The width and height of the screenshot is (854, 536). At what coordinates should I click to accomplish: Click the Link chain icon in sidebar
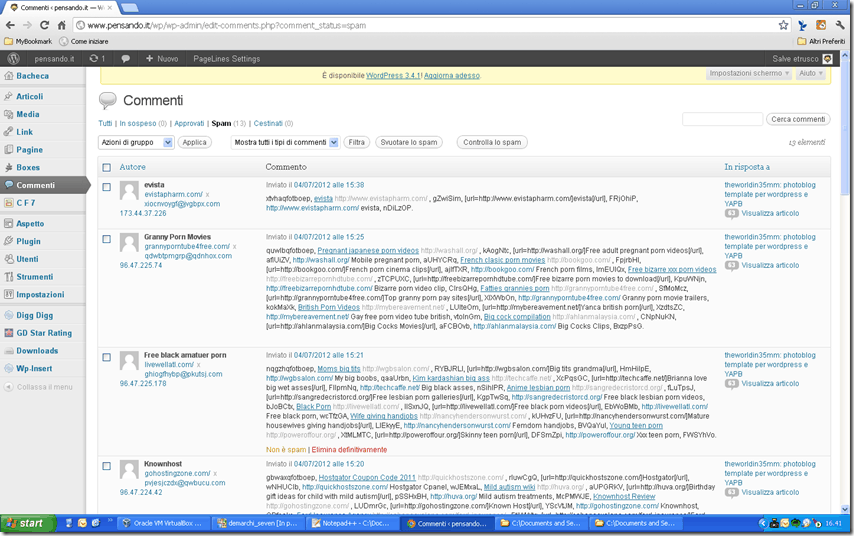[9, 132]
